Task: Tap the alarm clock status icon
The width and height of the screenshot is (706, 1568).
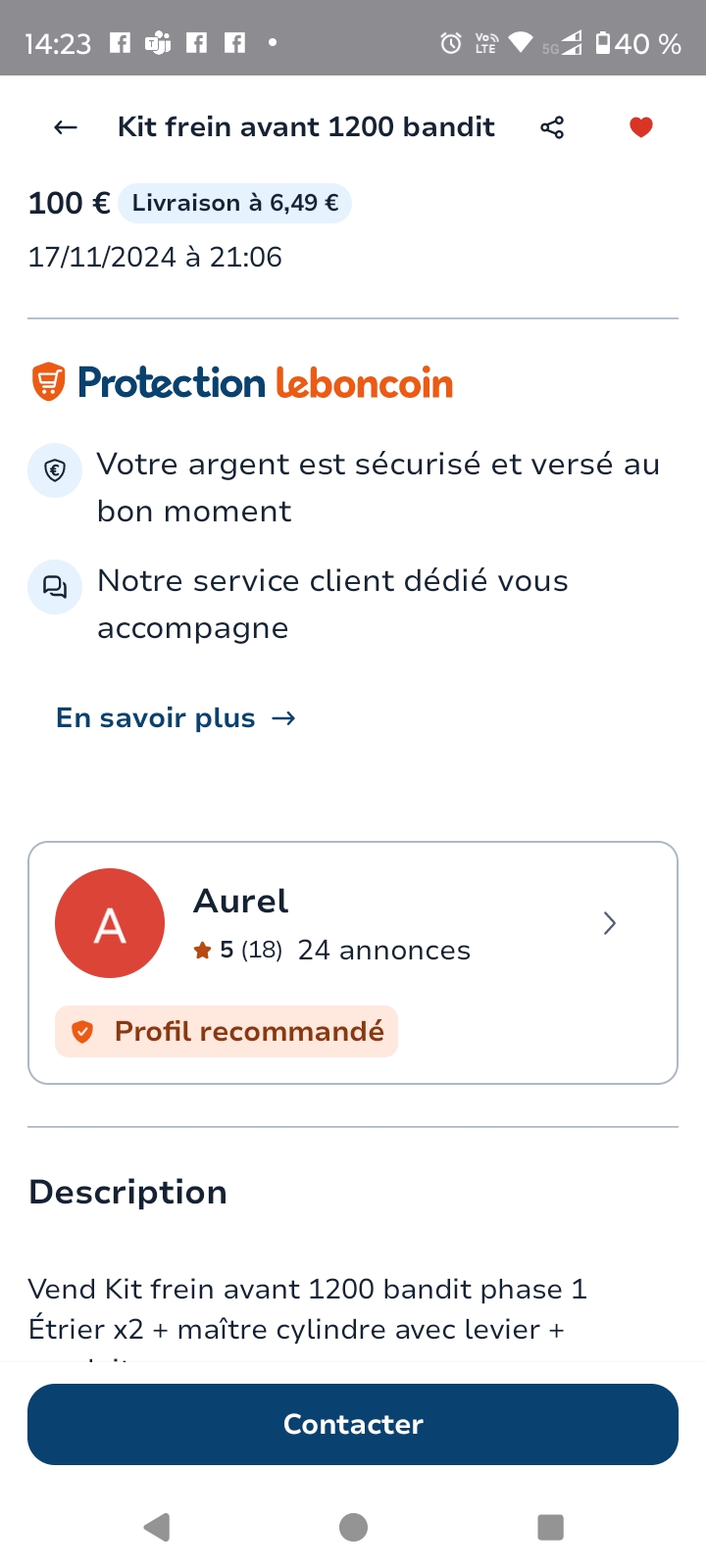Action: click(451, 43)
